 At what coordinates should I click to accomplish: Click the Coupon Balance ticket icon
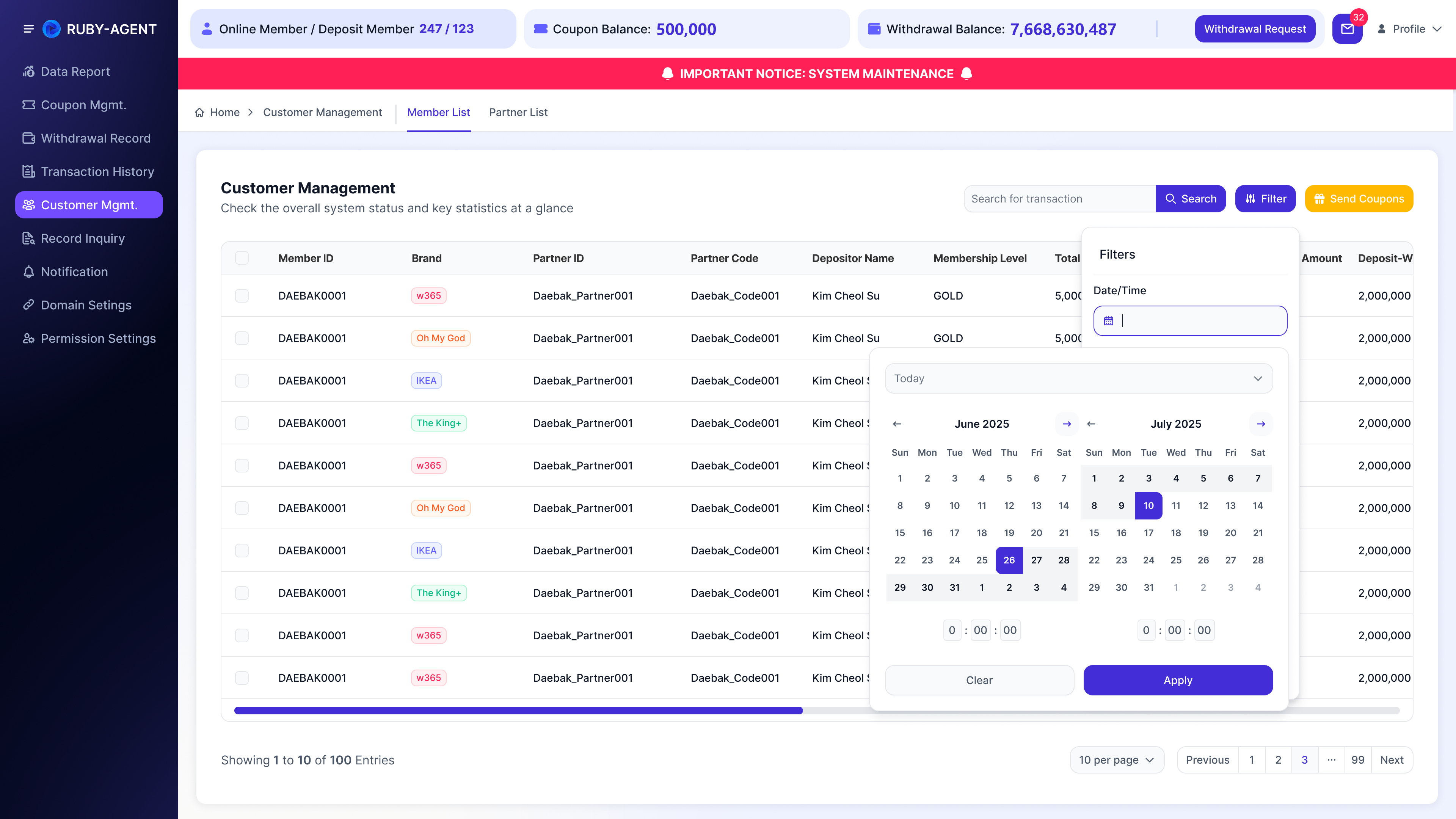point(540,29)
